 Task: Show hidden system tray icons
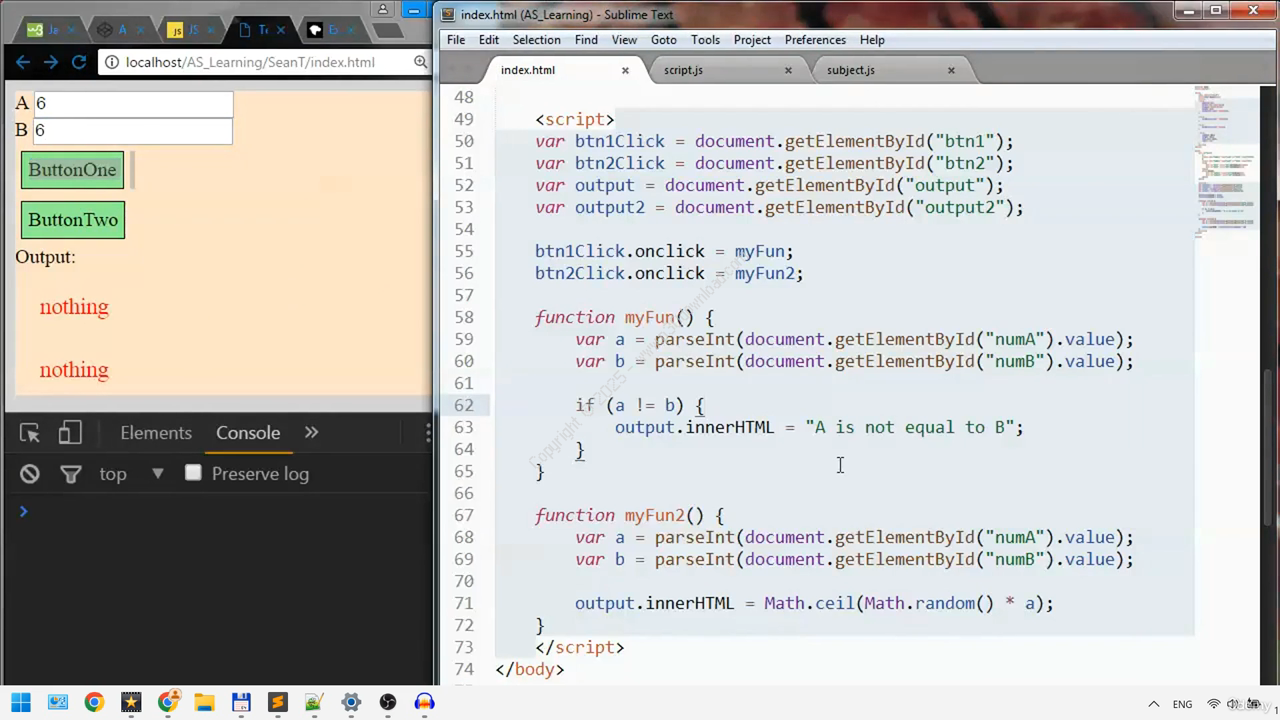click(x=1153, y=704)
